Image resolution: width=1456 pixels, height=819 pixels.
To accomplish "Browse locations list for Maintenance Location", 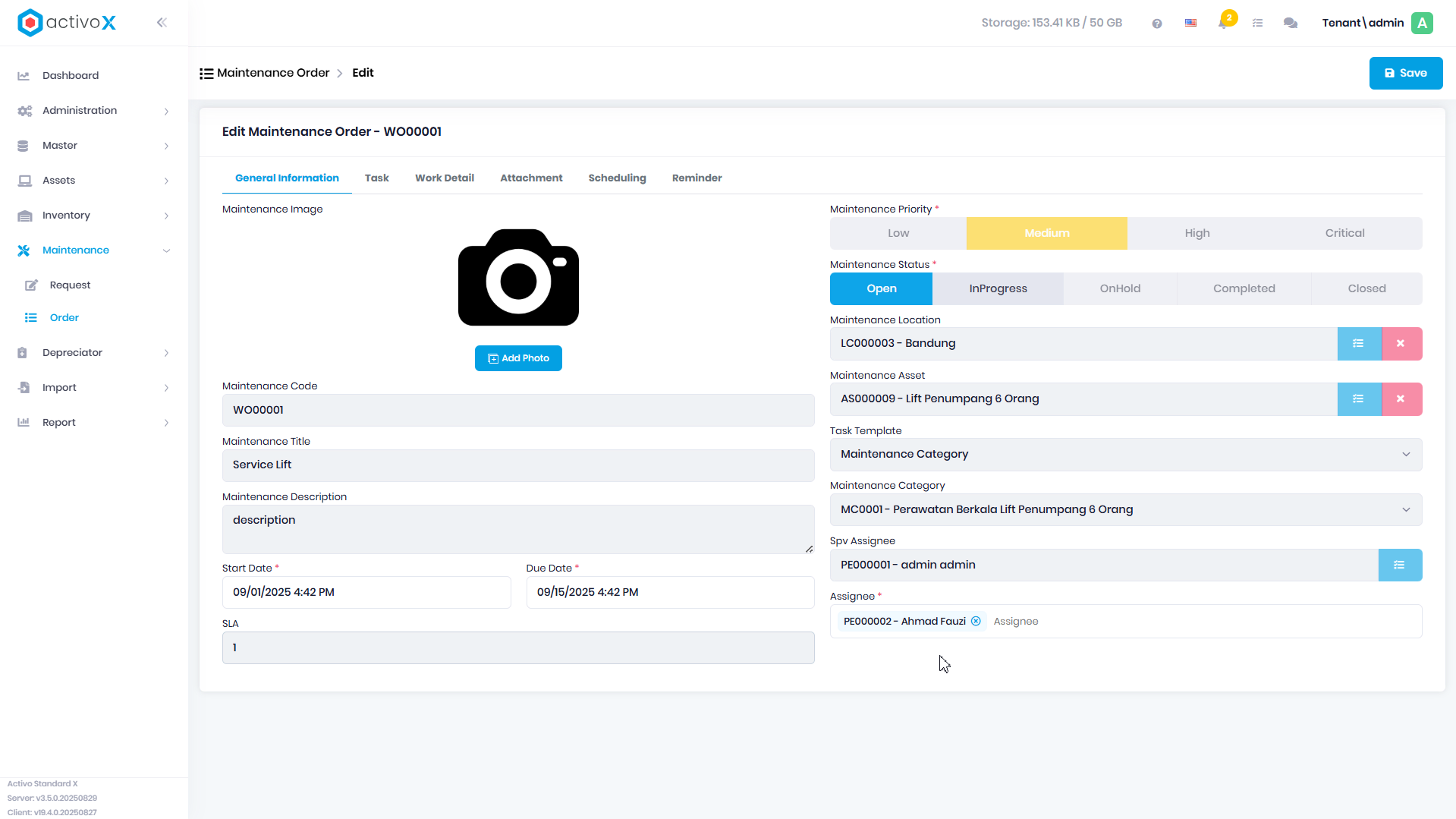I will click(1359, 344).
